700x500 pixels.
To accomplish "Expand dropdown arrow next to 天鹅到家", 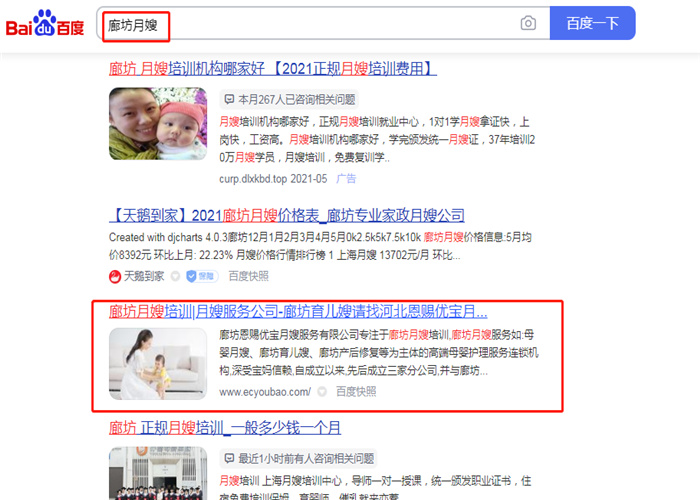I will point(175,277).
